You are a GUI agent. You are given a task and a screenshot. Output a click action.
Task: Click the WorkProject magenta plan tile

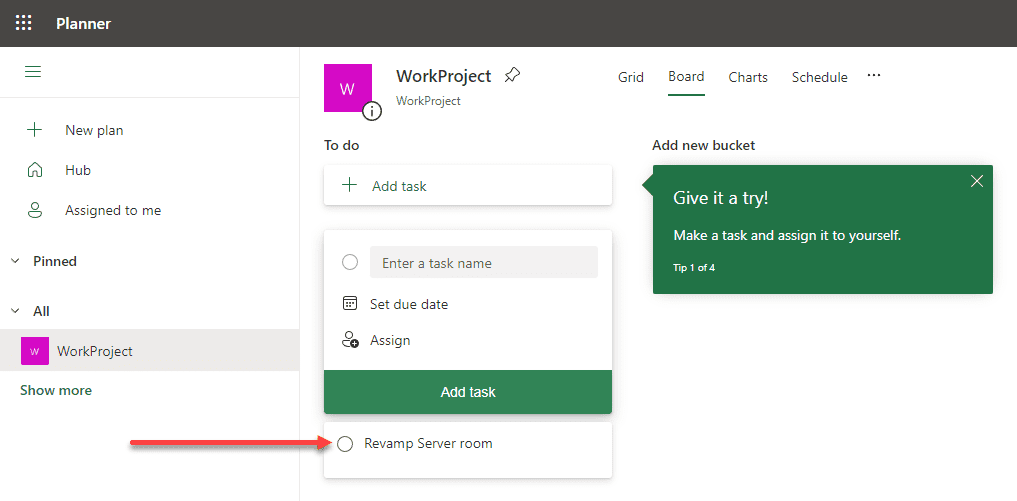(x=348, y=88)
